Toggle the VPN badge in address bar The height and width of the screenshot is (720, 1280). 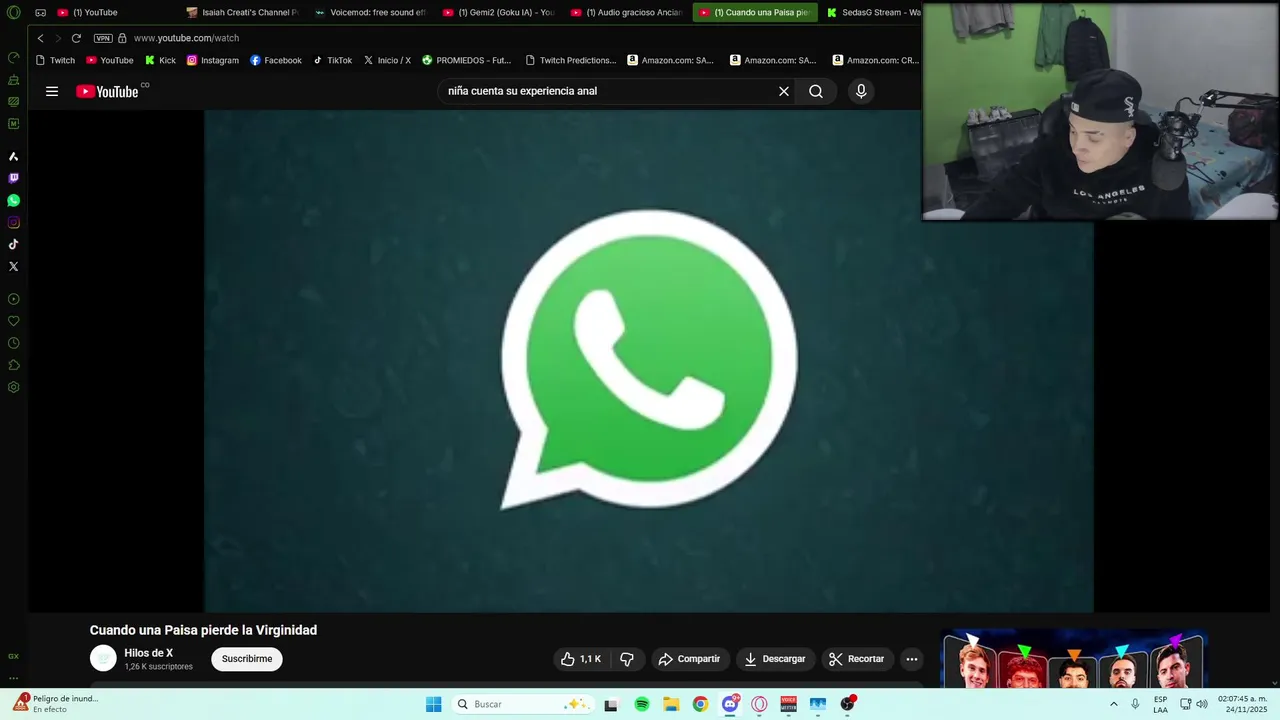coord(103,38)
